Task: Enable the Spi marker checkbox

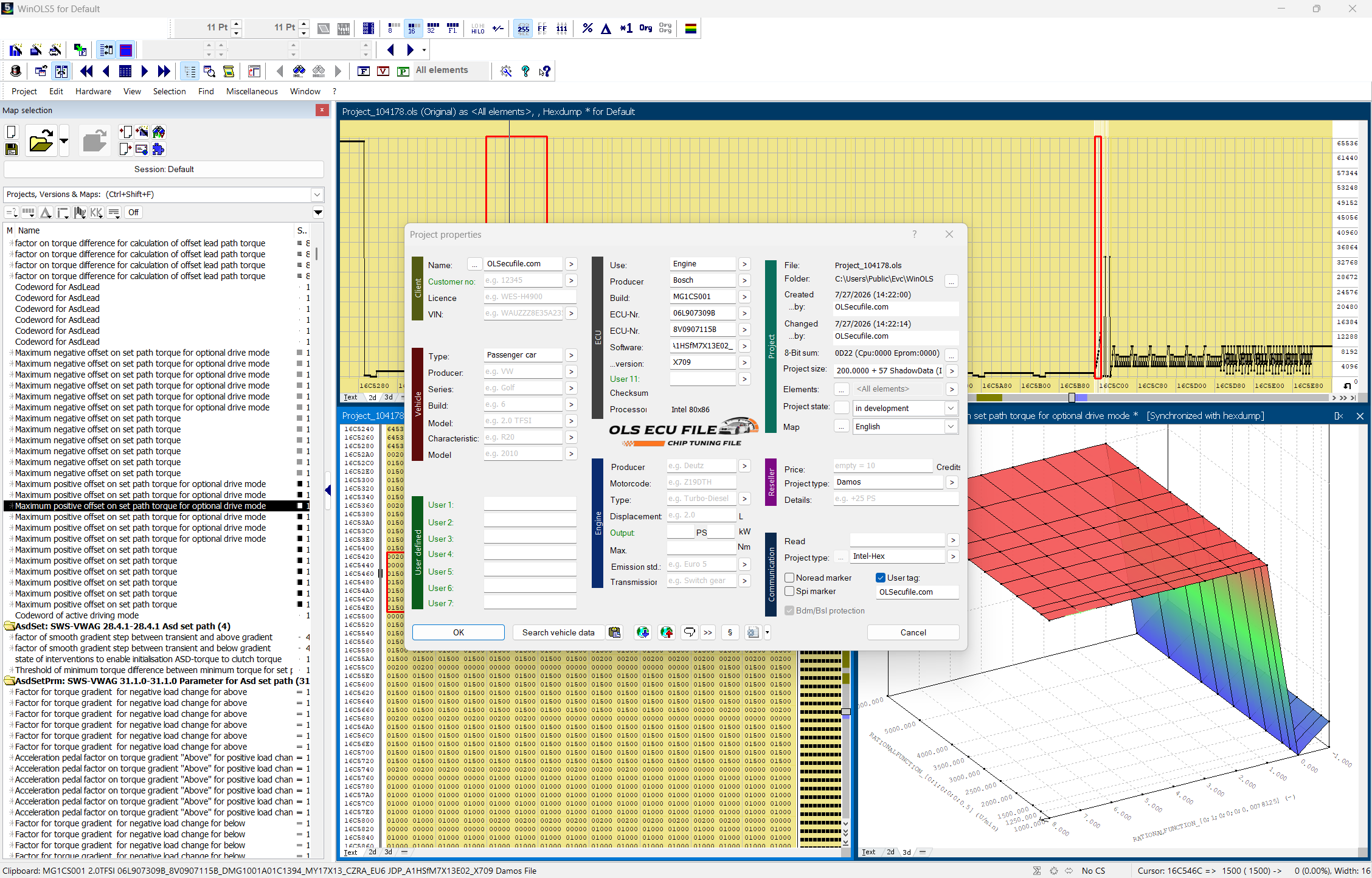Action: click(x=789, y=591)
